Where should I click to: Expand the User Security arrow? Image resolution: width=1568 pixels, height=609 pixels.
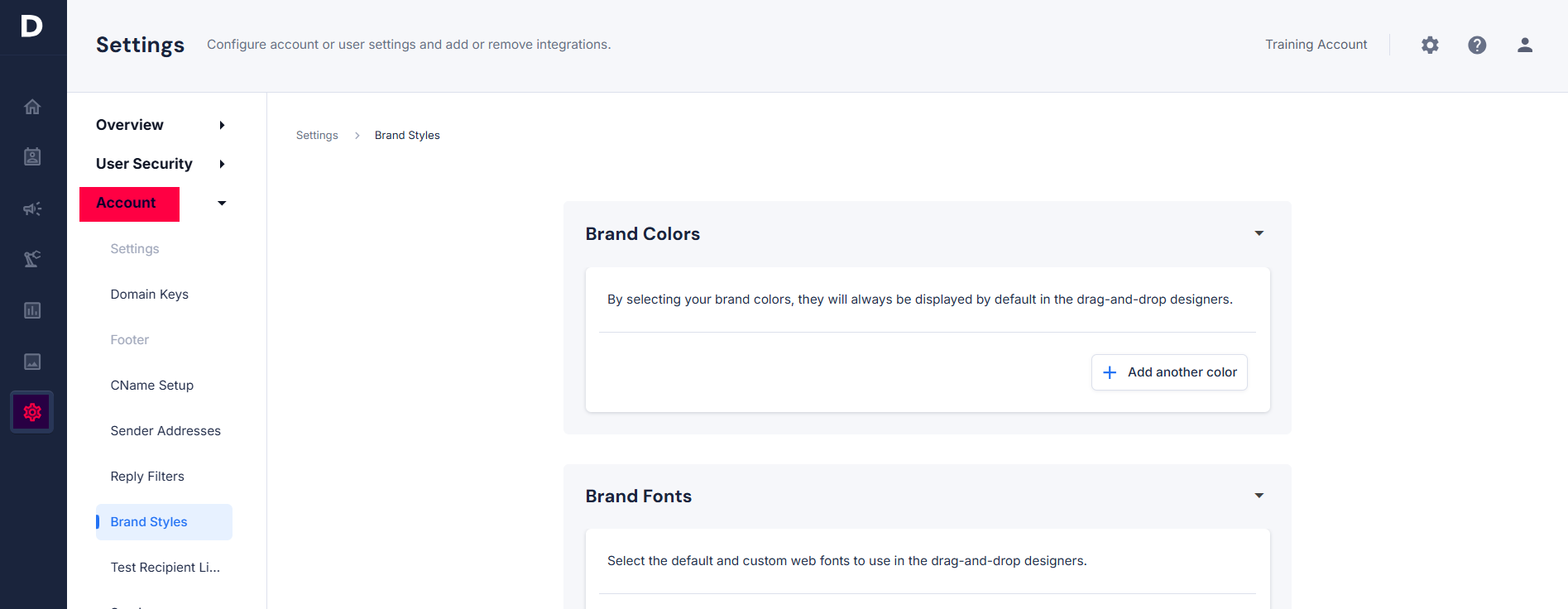222,164
